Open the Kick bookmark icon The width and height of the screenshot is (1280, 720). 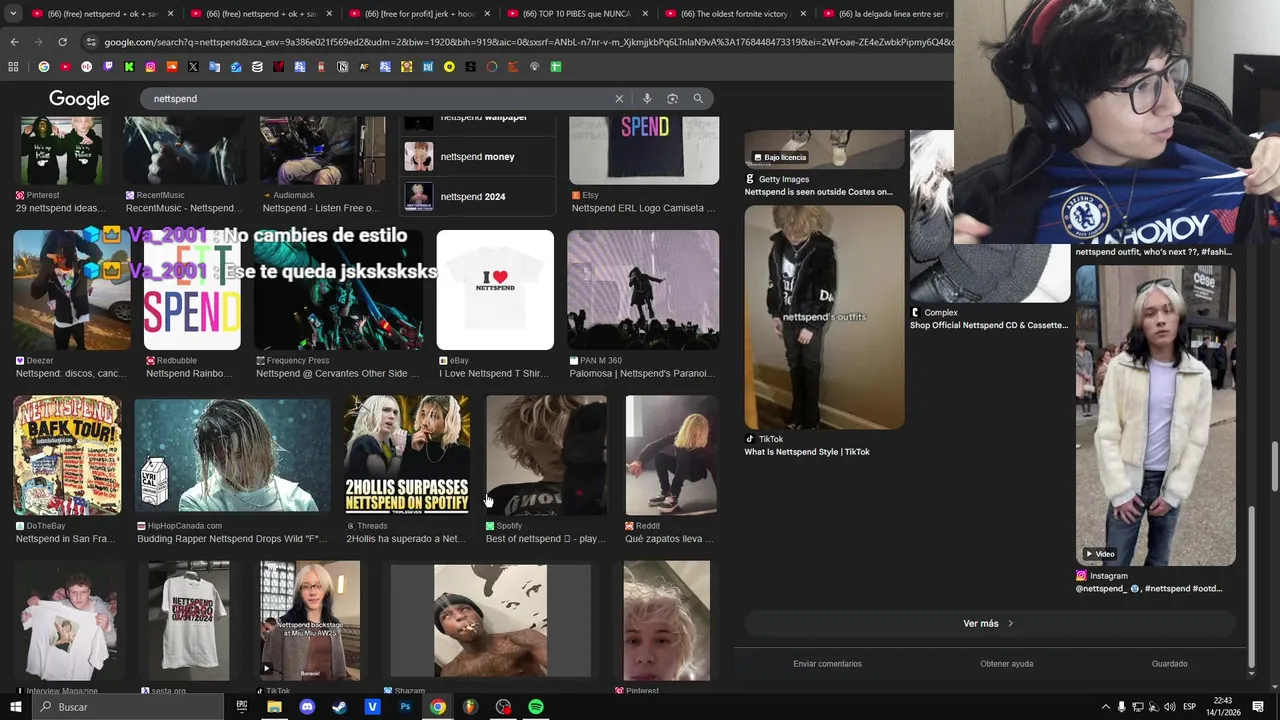click(x=129, y=67)
